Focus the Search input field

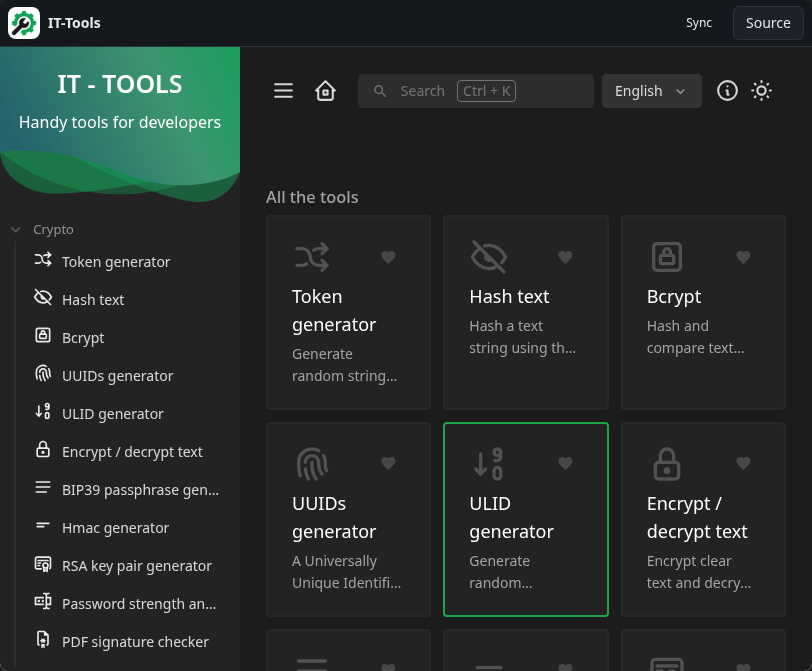(476, 91)
